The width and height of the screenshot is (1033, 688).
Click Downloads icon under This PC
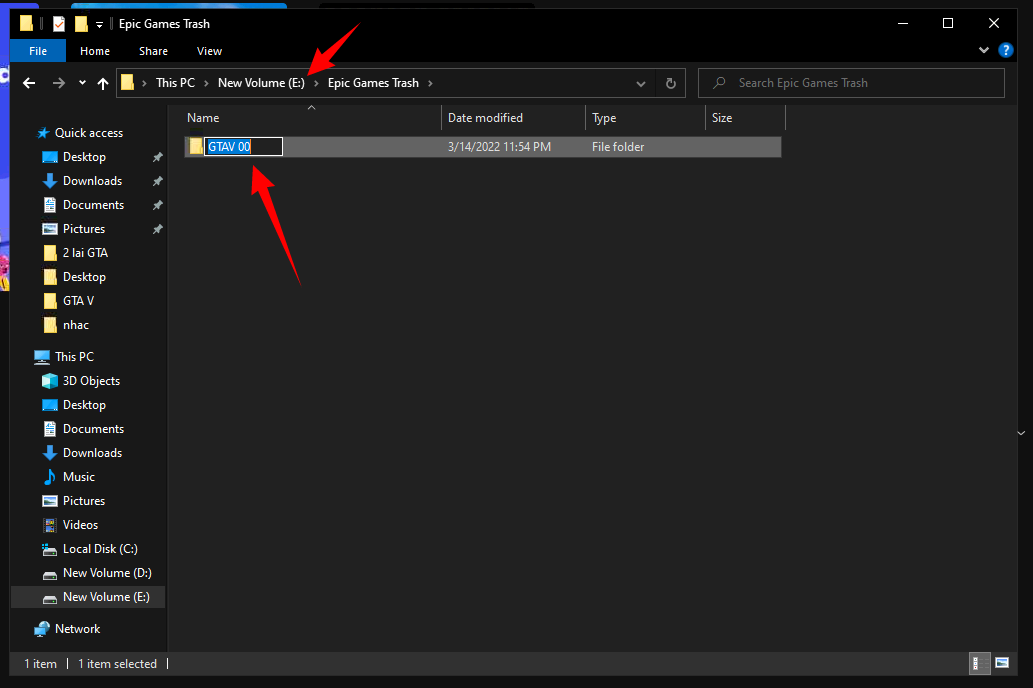tap(49, 453)
